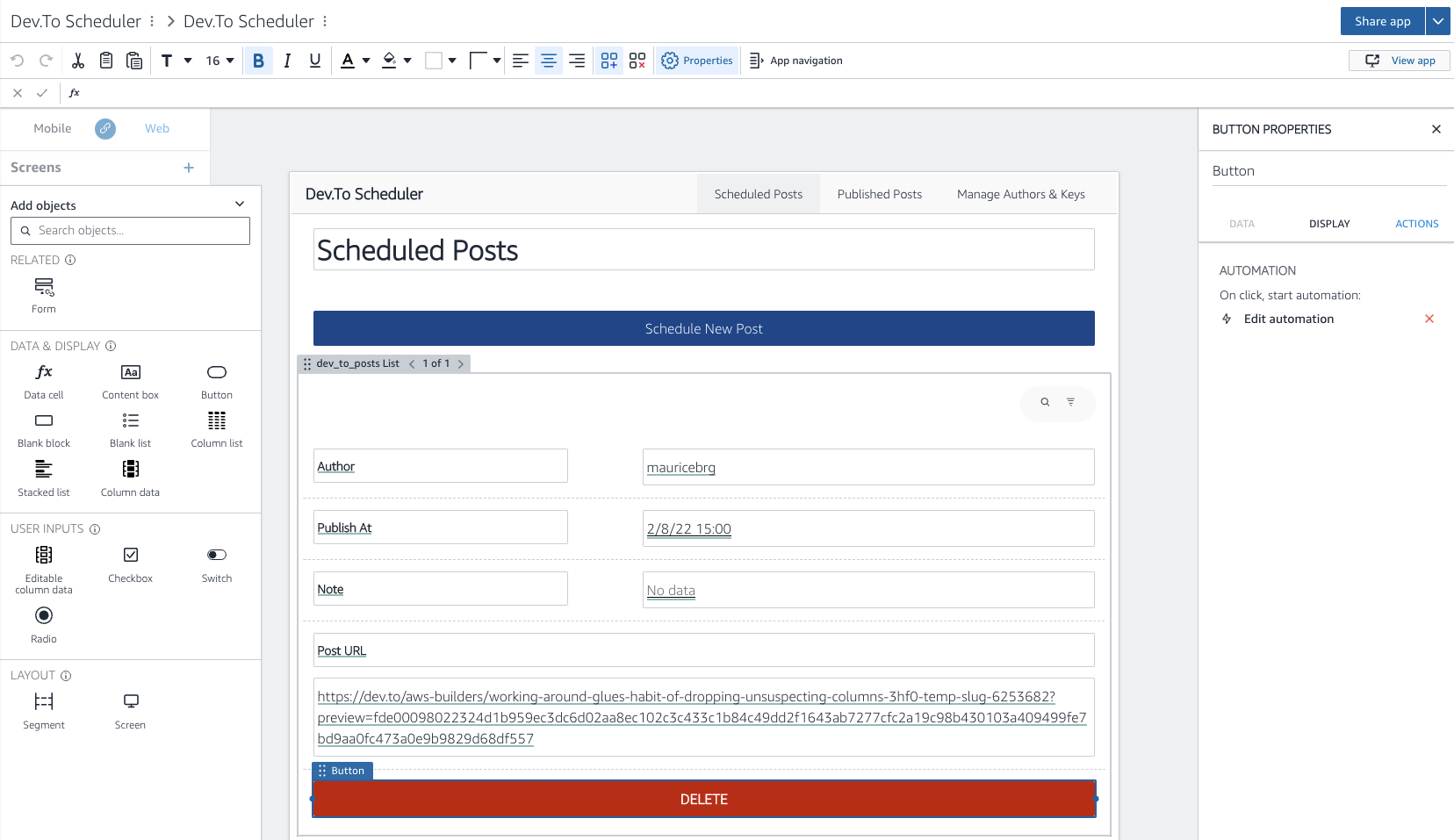Cut selection with scissors icon

[78, 61]
